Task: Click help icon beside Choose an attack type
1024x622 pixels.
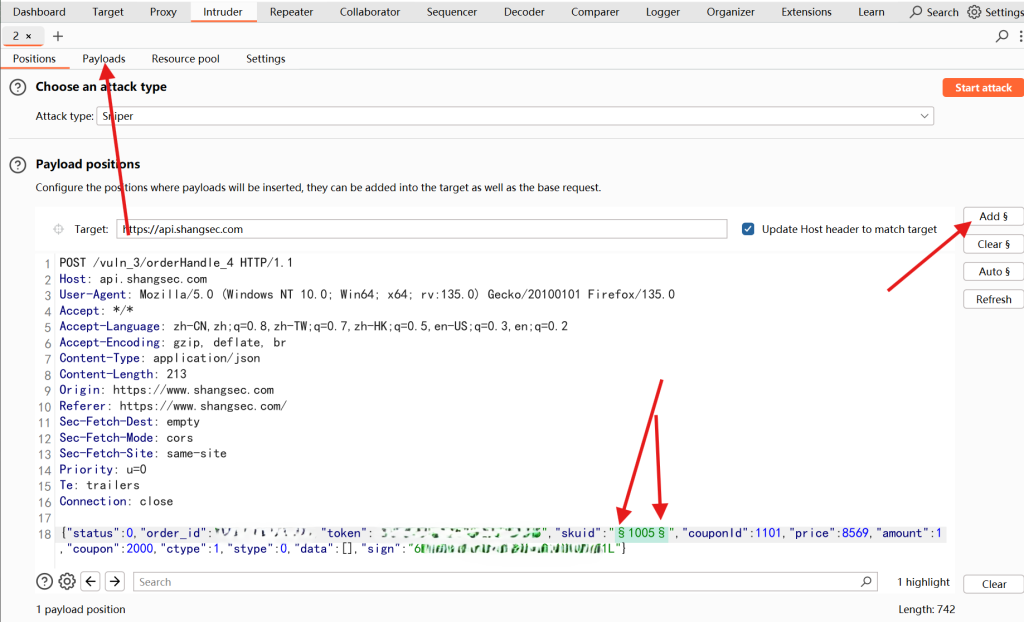Action: click(17, 88)
